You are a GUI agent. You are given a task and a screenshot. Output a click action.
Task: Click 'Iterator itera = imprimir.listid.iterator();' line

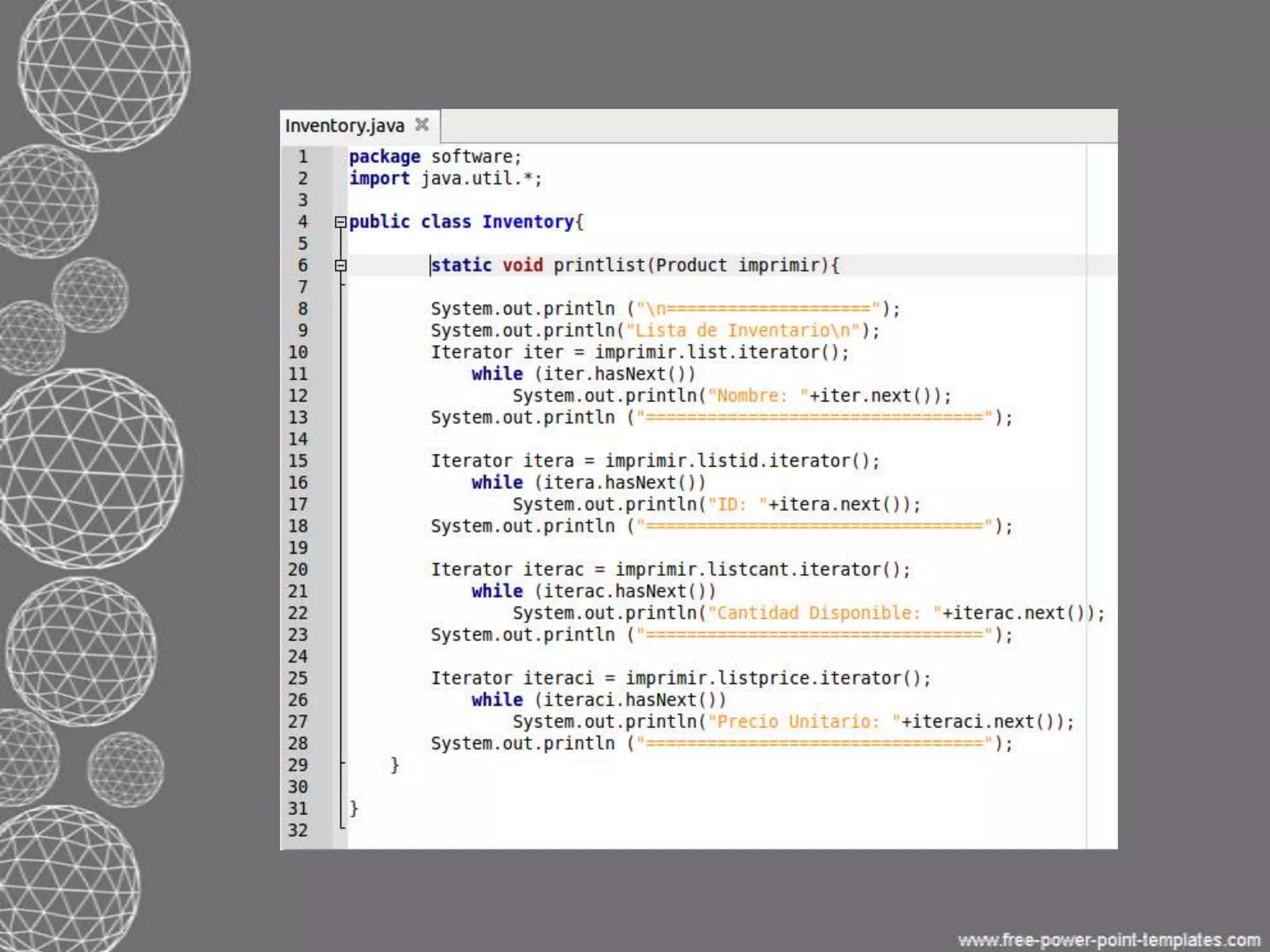[x=655, y=461]
